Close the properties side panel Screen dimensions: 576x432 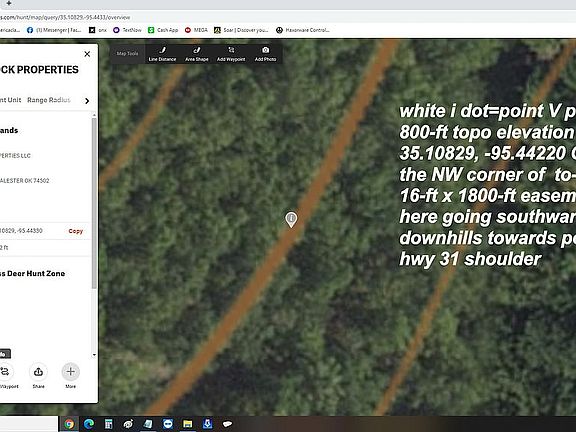pos(87,54)
